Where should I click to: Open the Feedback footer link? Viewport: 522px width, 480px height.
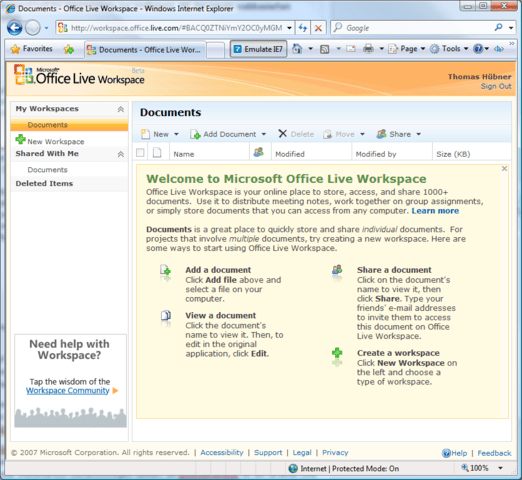point(494,453)
